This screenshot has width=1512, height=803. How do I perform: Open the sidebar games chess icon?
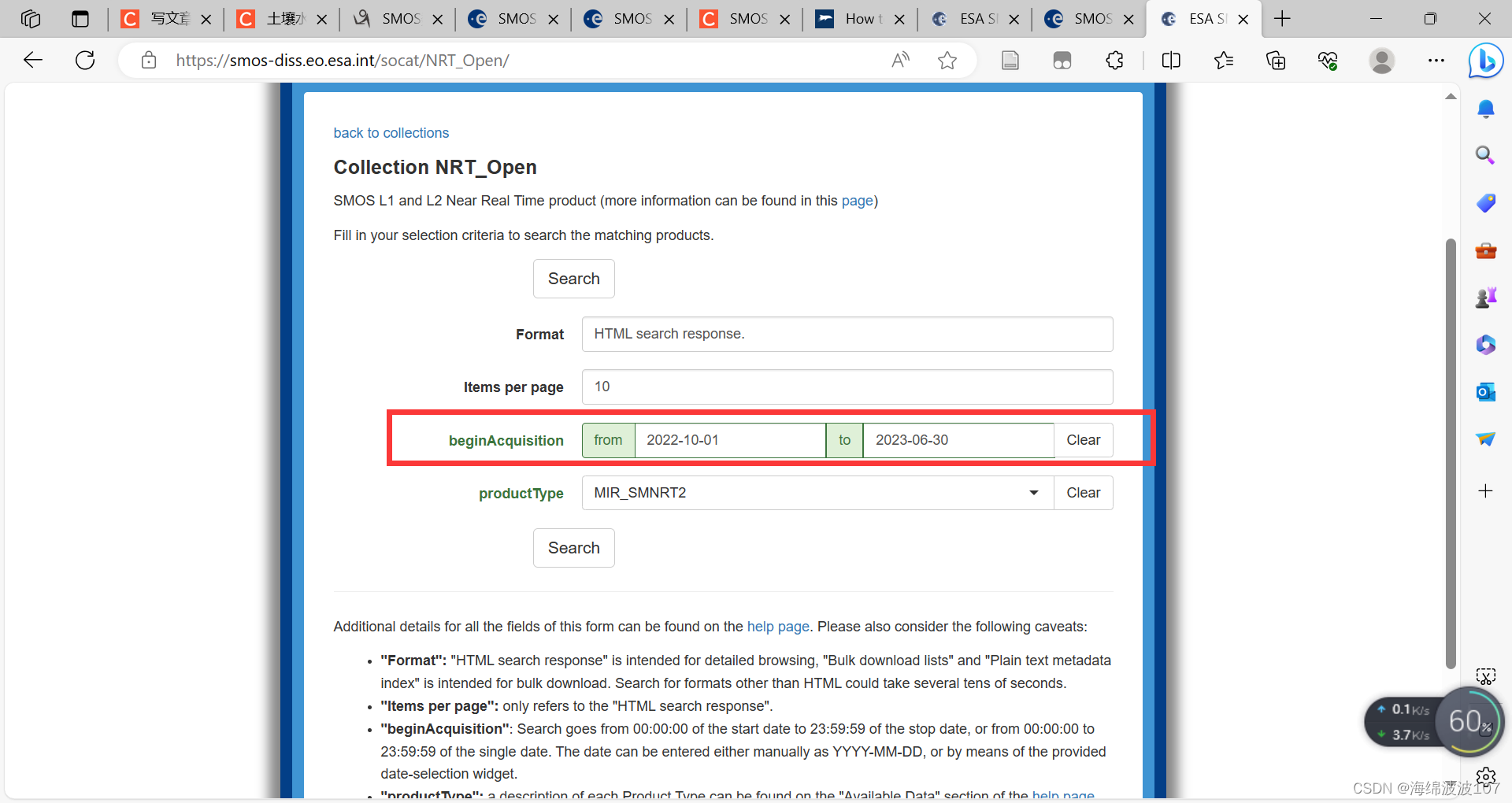[x=1486, y=297]
